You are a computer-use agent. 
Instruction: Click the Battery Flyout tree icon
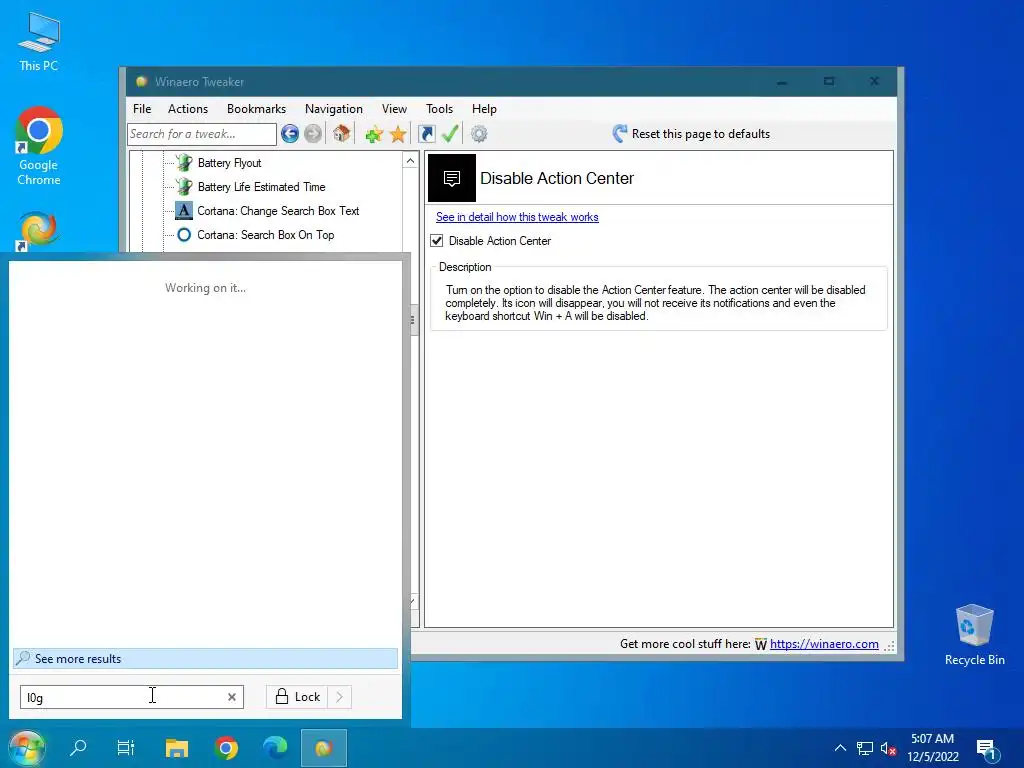[x=184, y=163]
